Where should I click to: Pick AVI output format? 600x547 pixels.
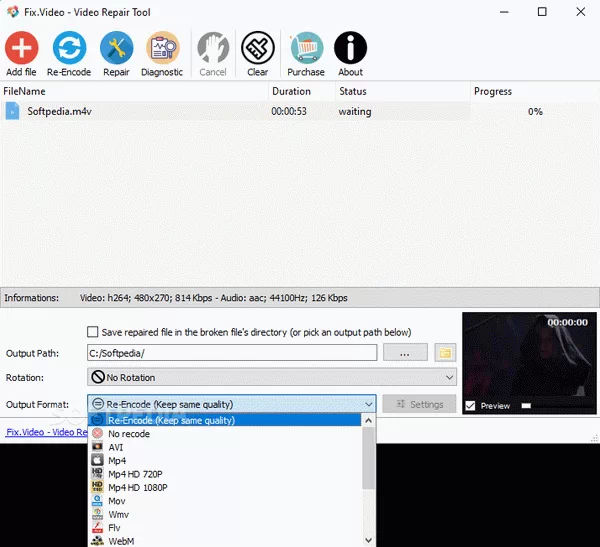point(225,447)
